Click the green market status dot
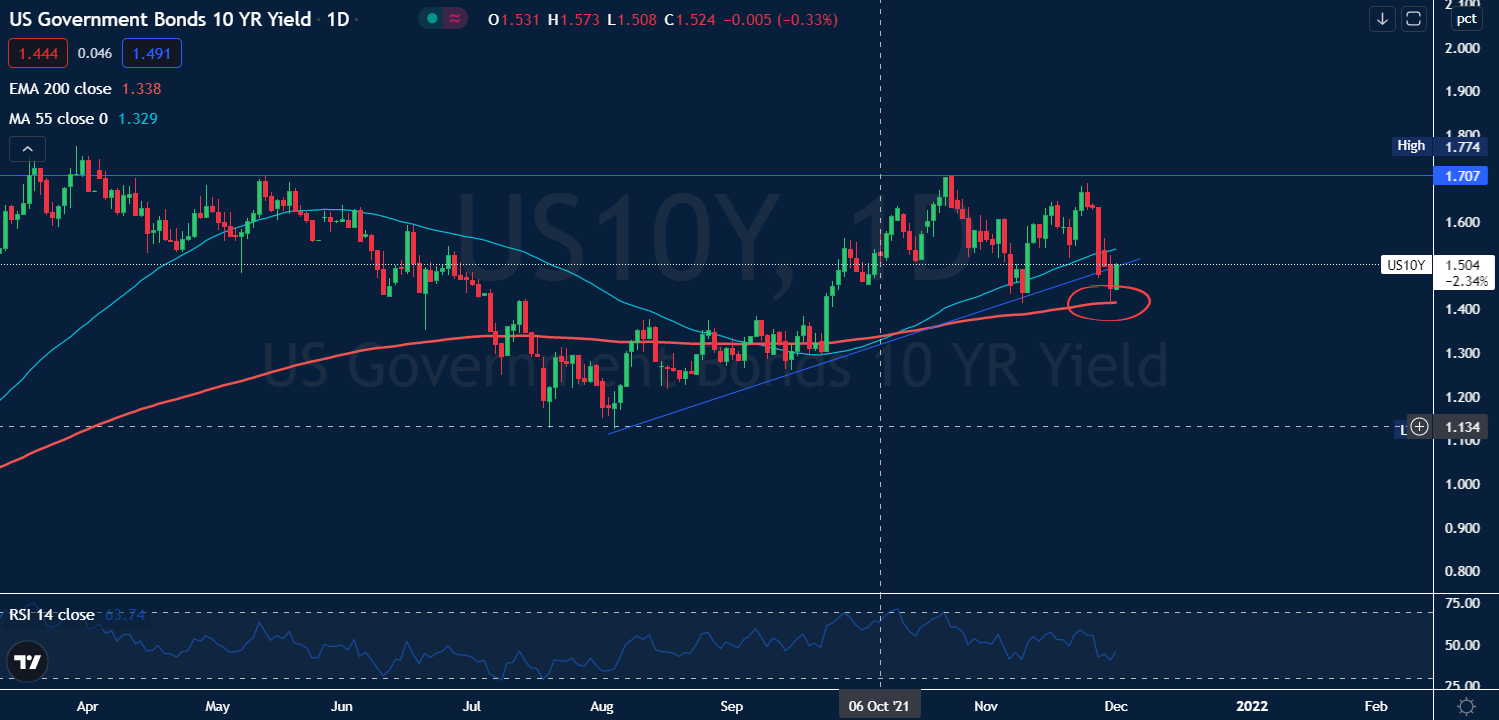 tap(431, 19)
